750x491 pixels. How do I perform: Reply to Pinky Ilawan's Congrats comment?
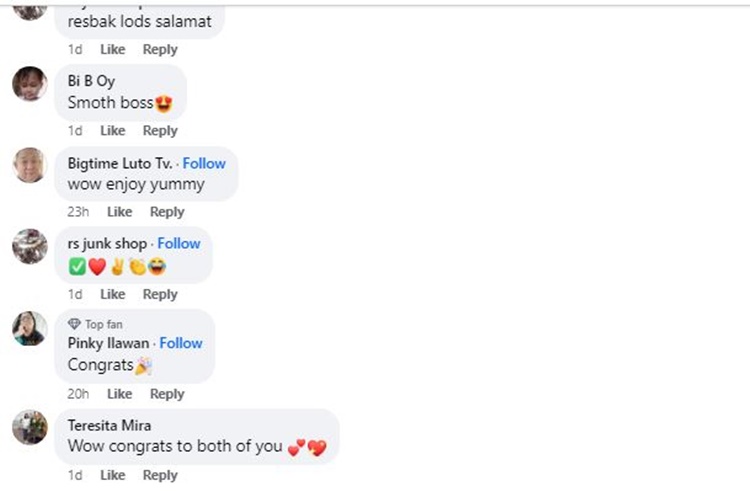[167, 394]
